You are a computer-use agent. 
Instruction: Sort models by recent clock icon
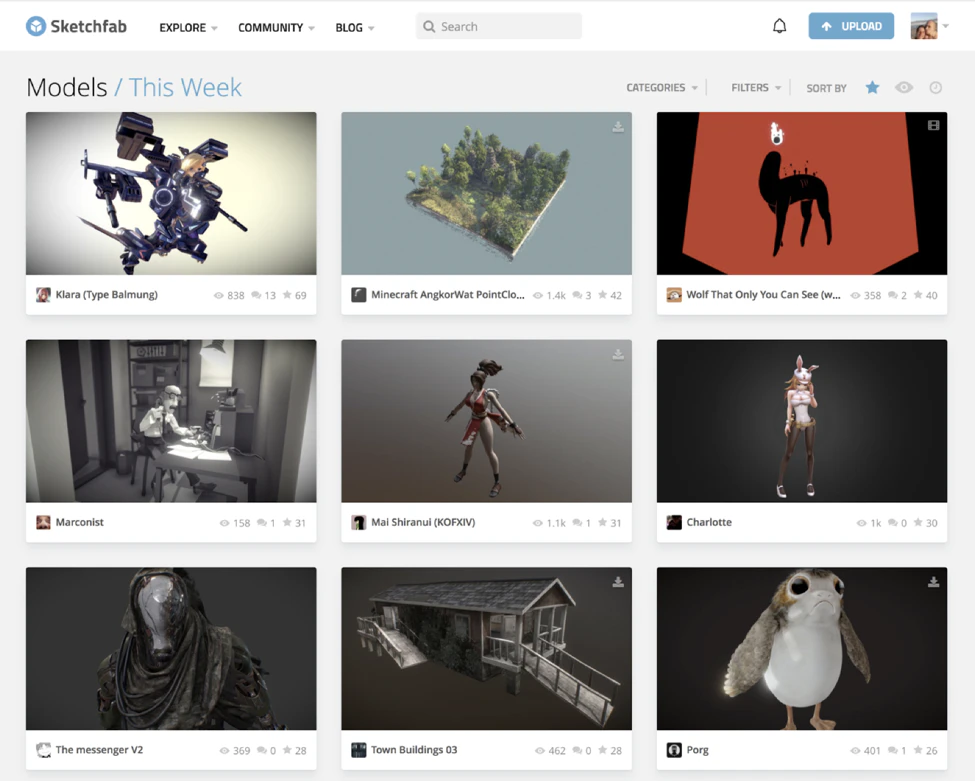[936, 88]
